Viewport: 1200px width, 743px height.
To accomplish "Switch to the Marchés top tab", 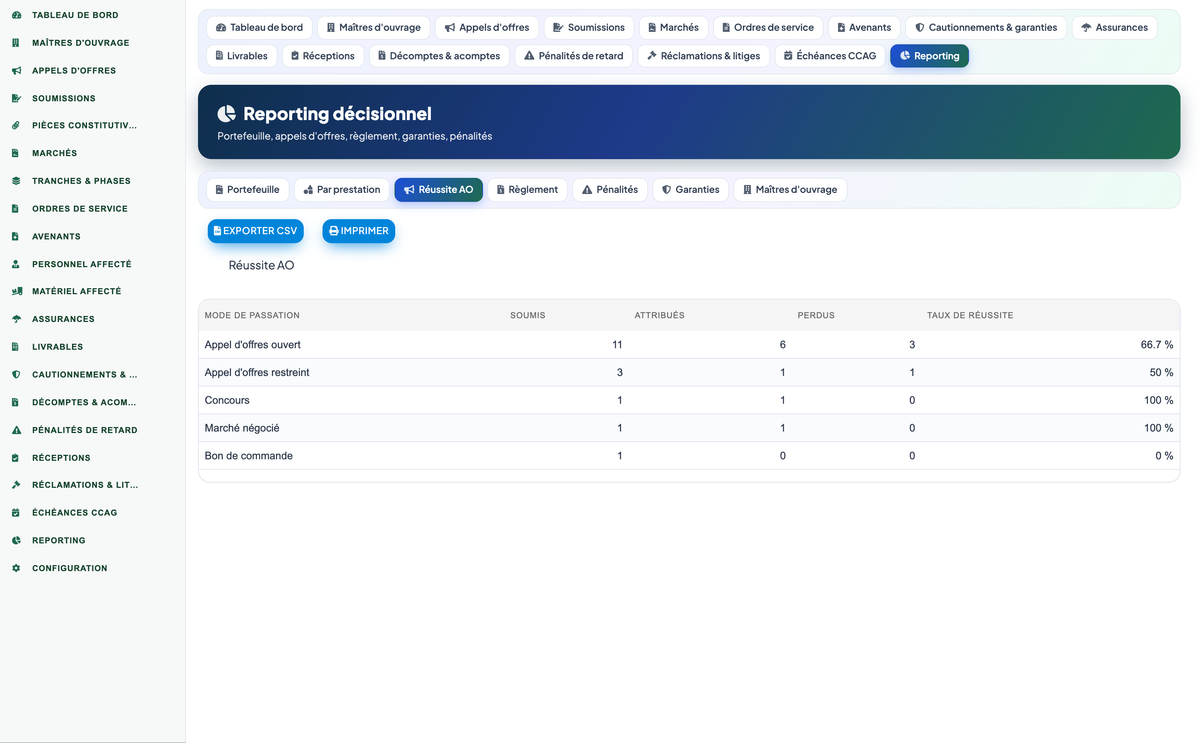I will (x=673, y=28).
